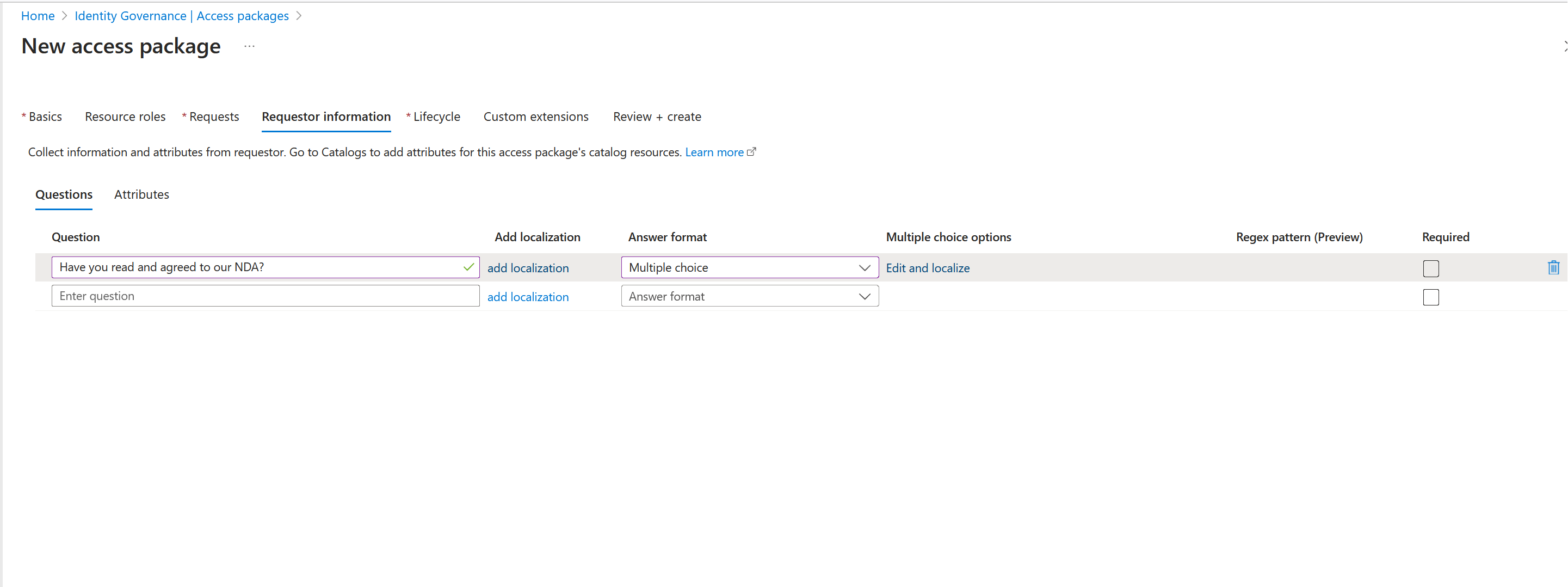Select the Attributes sub-tab
Image resolution: width=1568 pixels, height=587 pixels.
[x=141, y=195]
